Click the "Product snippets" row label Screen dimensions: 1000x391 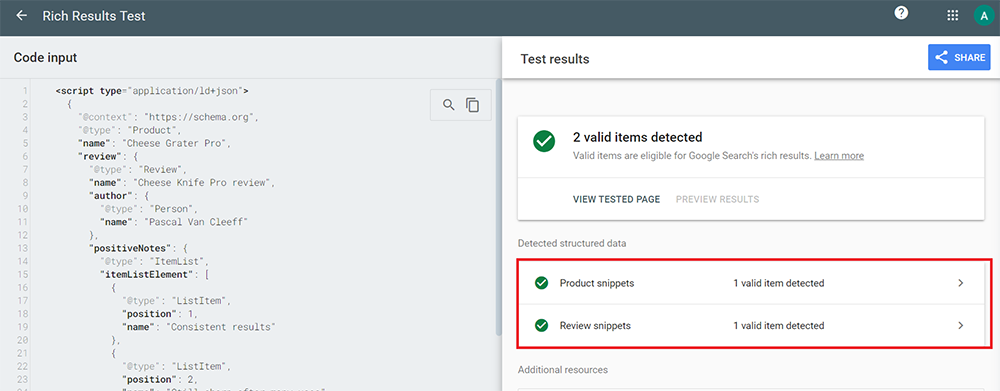(597, 283)
